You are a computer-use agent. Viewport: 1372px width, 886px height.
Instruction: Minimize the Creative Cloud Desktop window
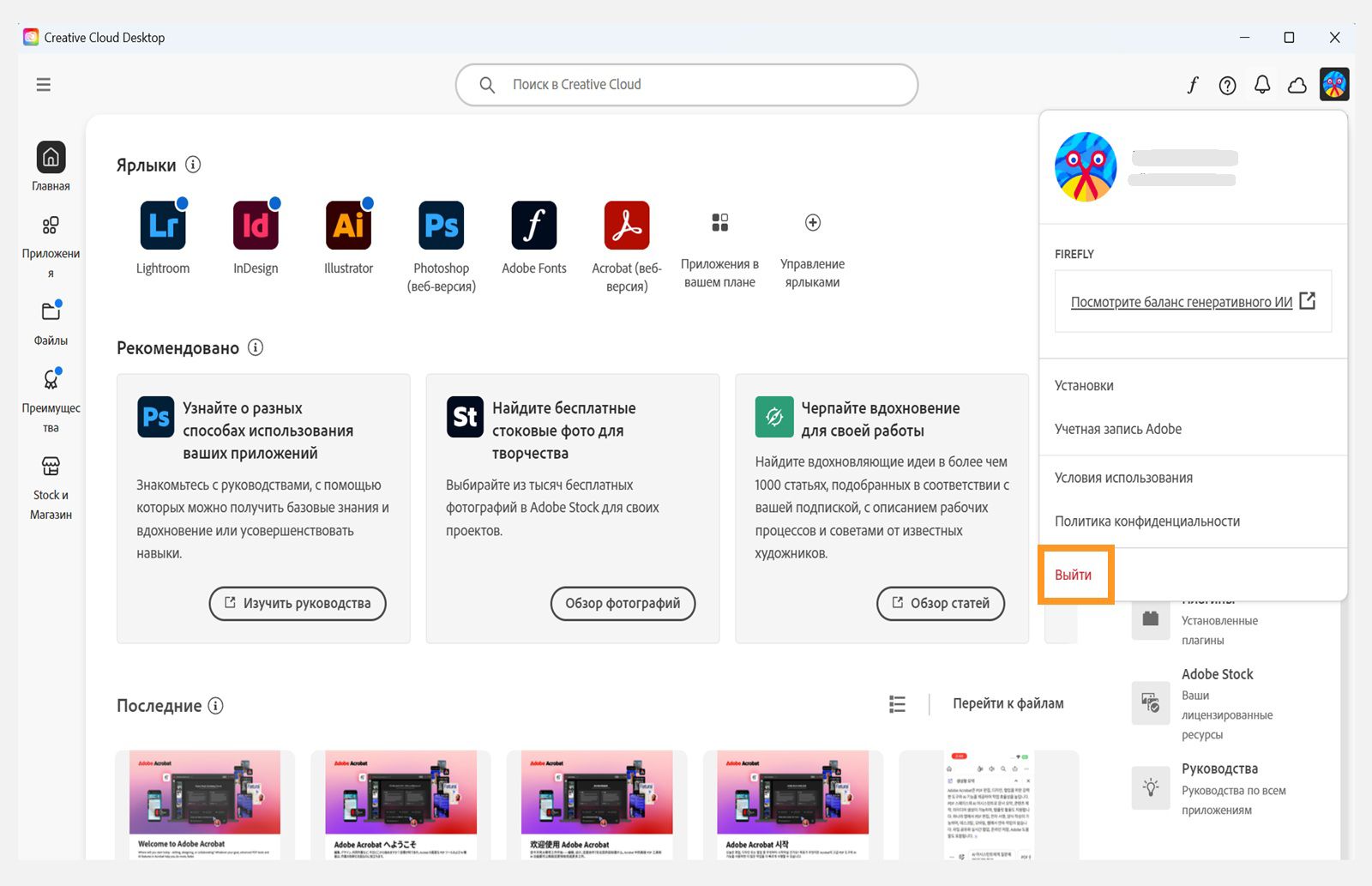click(1244, 37)
